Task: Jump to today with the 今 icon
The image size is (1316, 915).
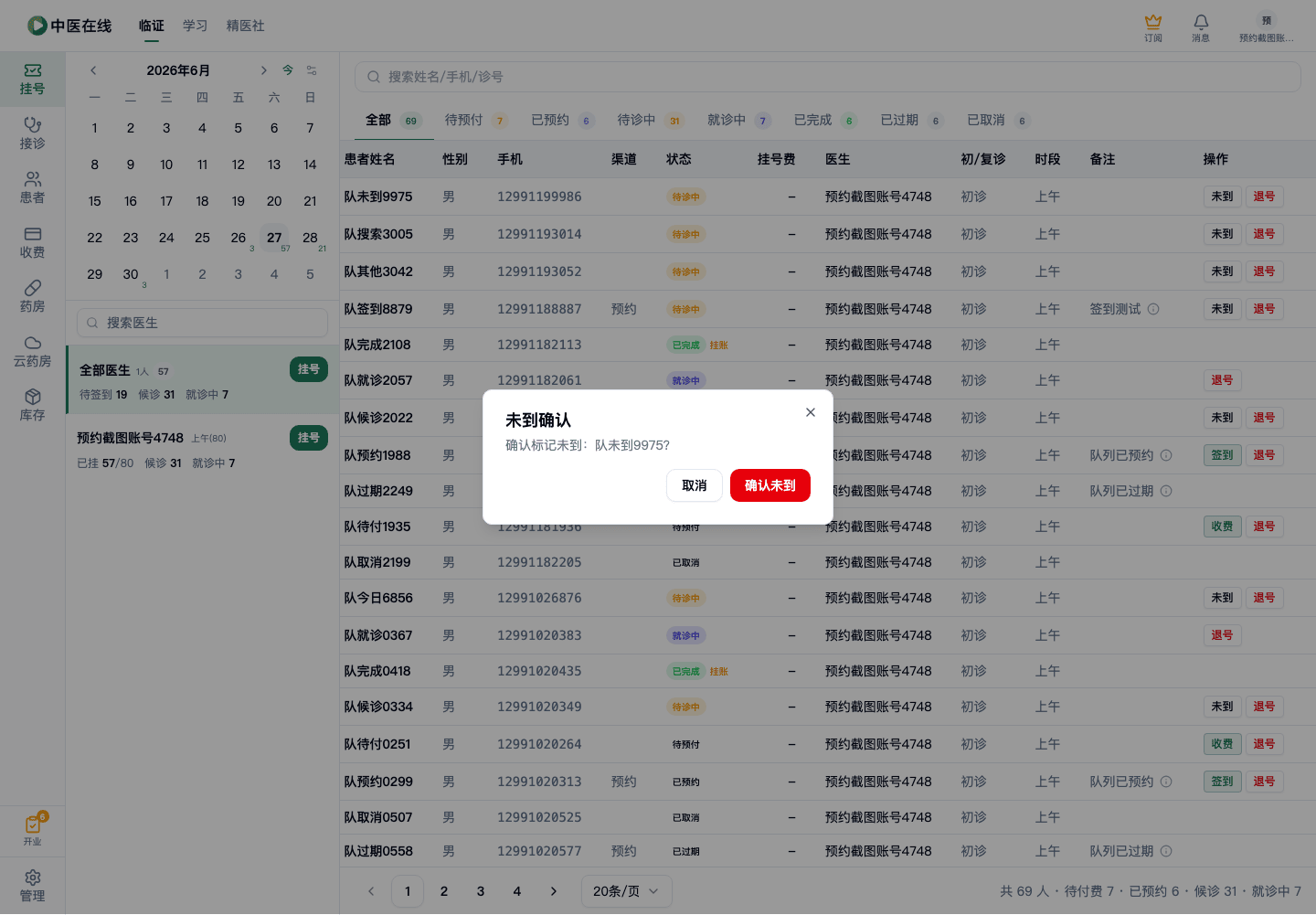Action: 288,70
